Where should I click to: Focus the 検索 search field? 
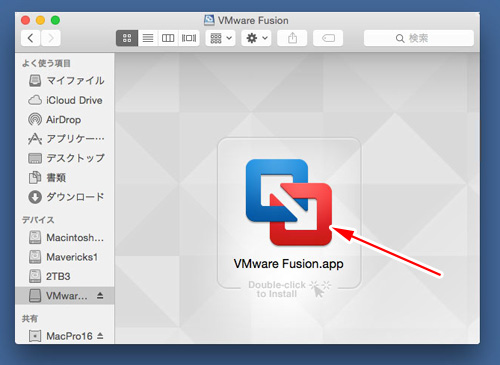(x=419, y=38)
